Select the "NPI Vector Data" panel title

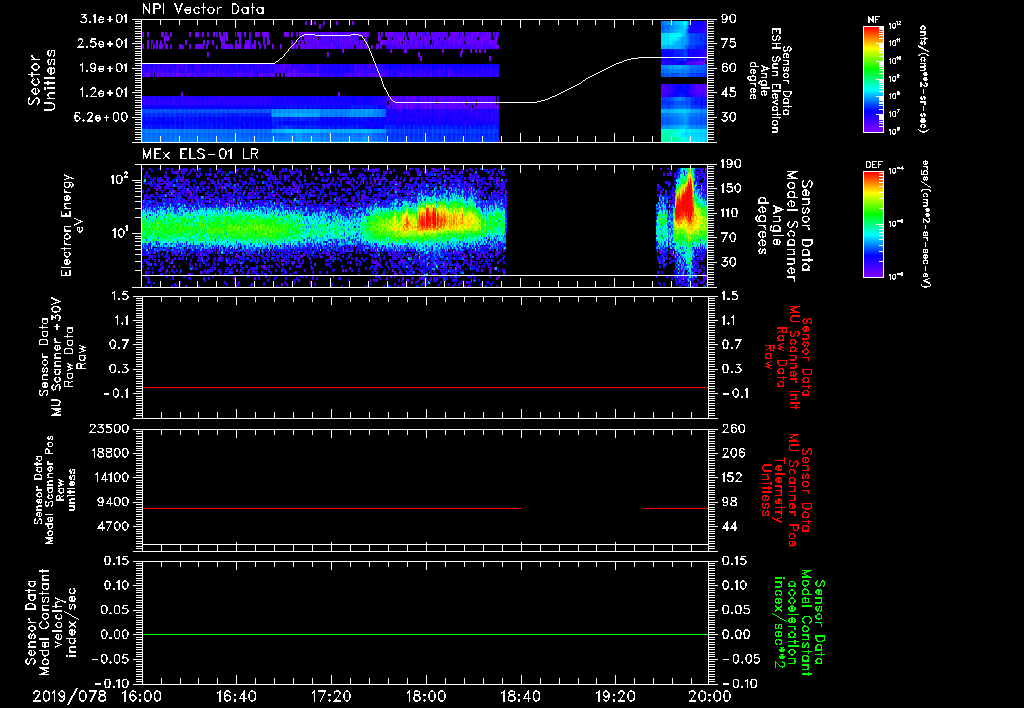(203, 9)
